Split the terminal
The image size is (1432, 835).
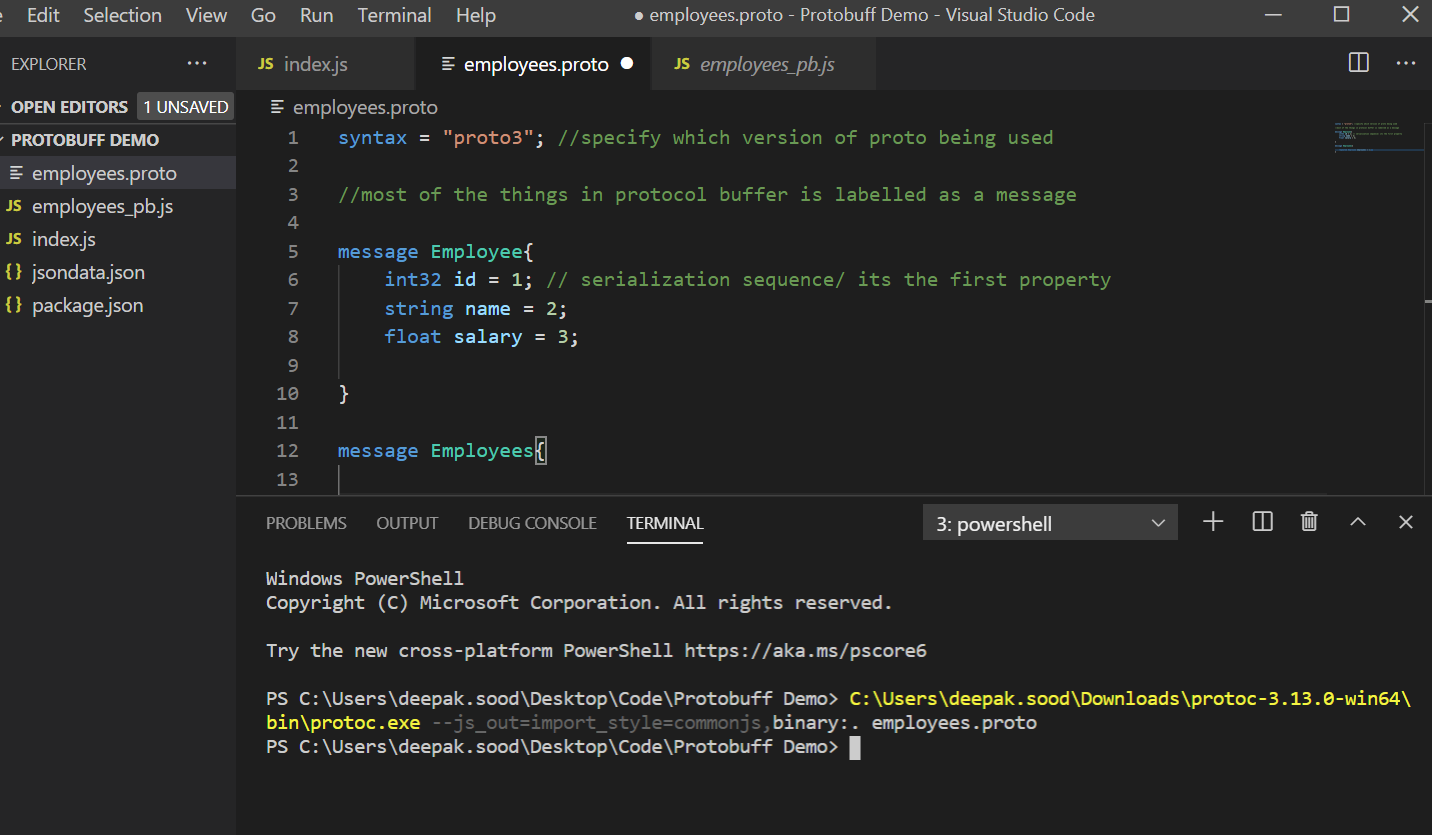tap(1262, 522)
